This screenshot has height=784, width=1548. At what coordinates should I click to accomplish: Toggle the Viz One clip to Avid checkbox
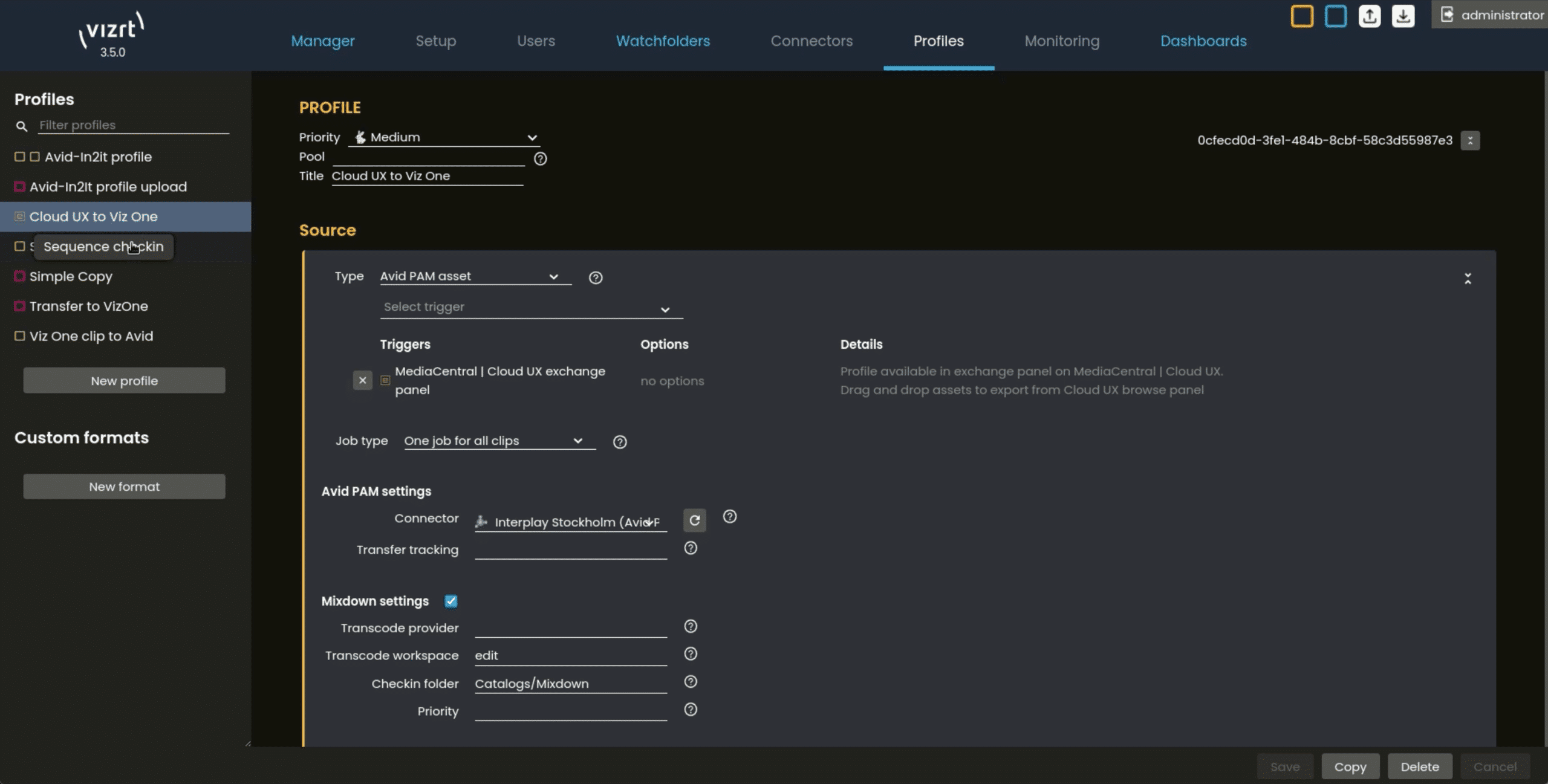pos(19,336)
